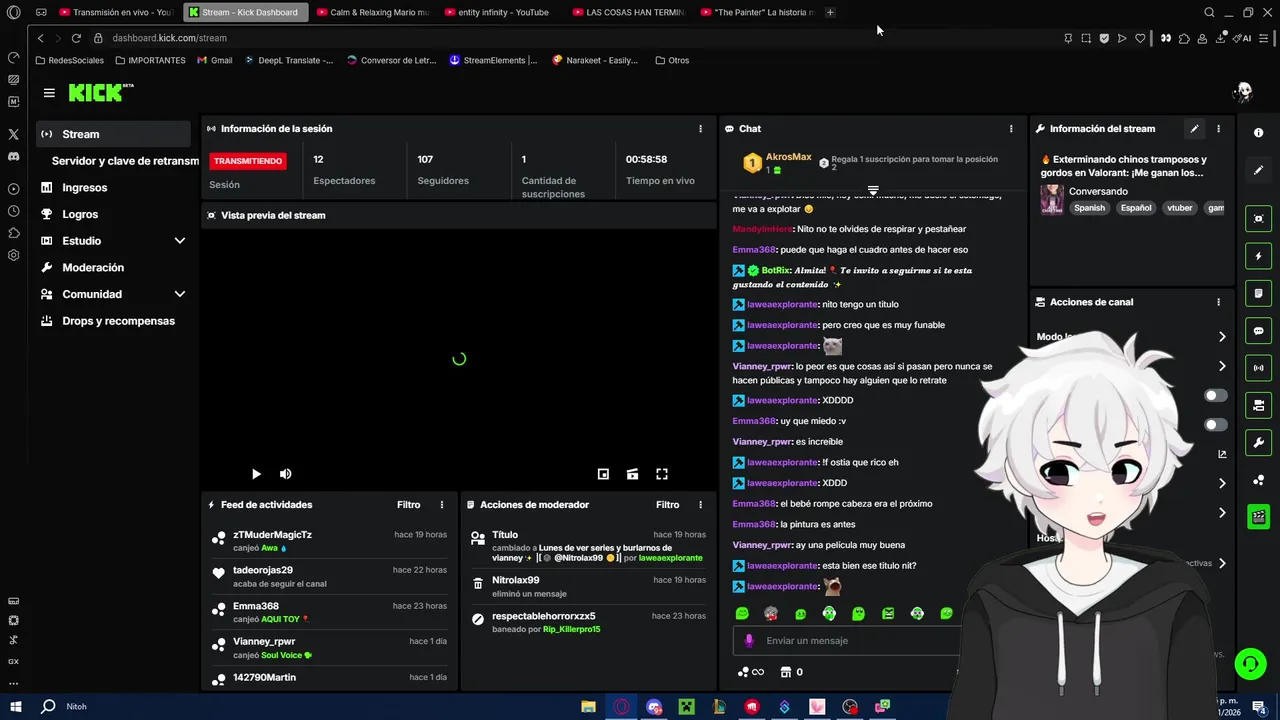Open Acciones de canal three-dot menu

click(x=1218, y=302)
